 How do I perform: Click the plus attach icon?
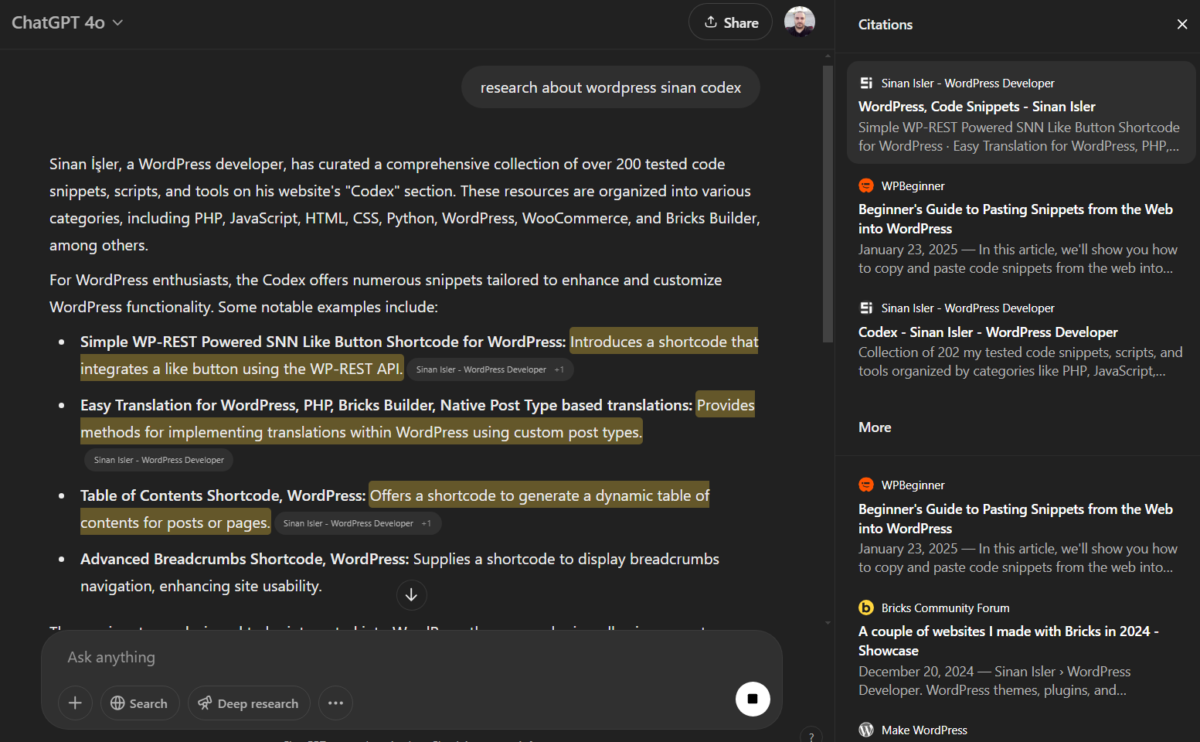point(75,703)
